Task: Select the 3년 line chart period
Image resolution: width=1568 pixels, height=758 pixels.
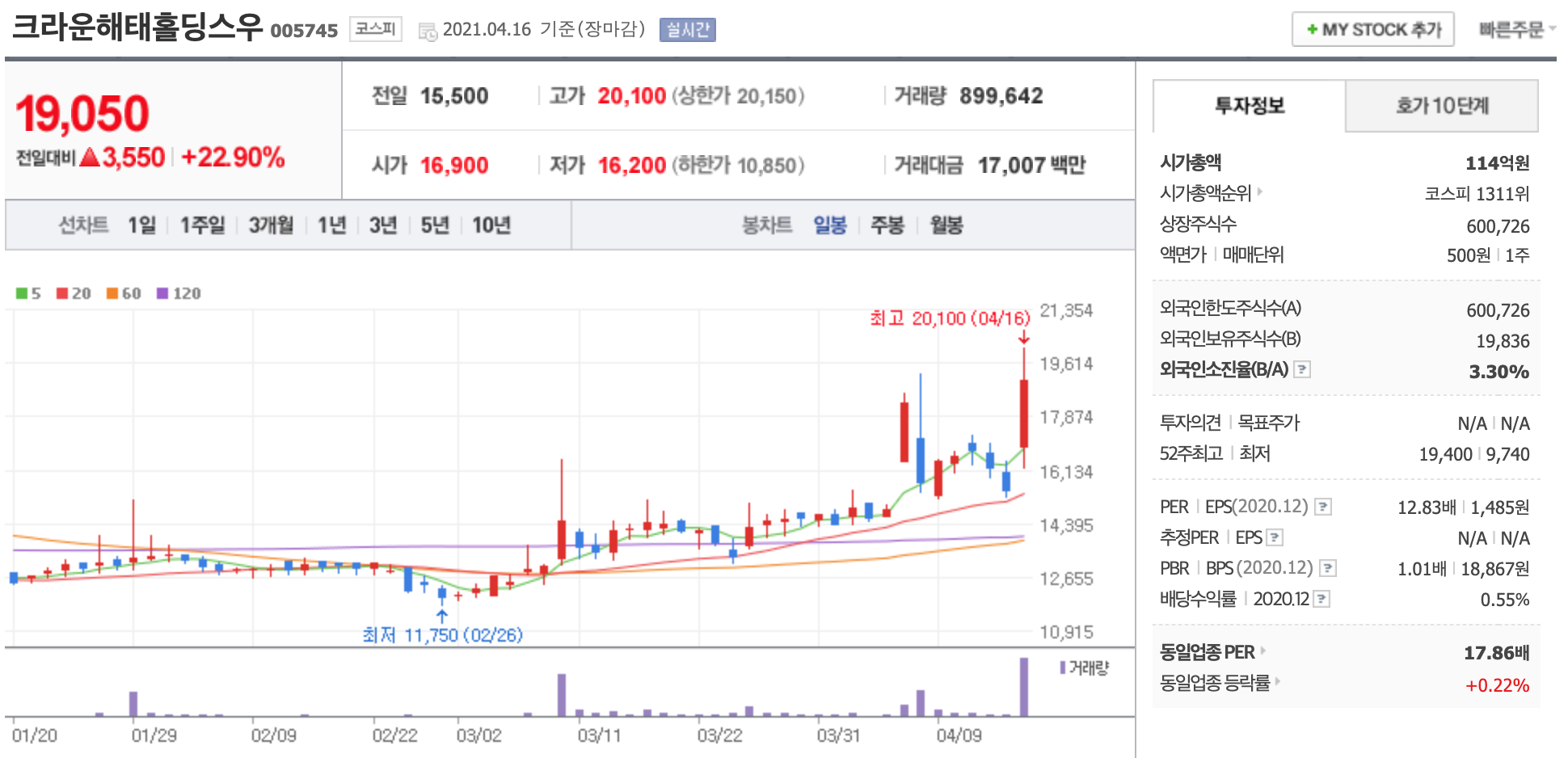Action: (383, 225)
